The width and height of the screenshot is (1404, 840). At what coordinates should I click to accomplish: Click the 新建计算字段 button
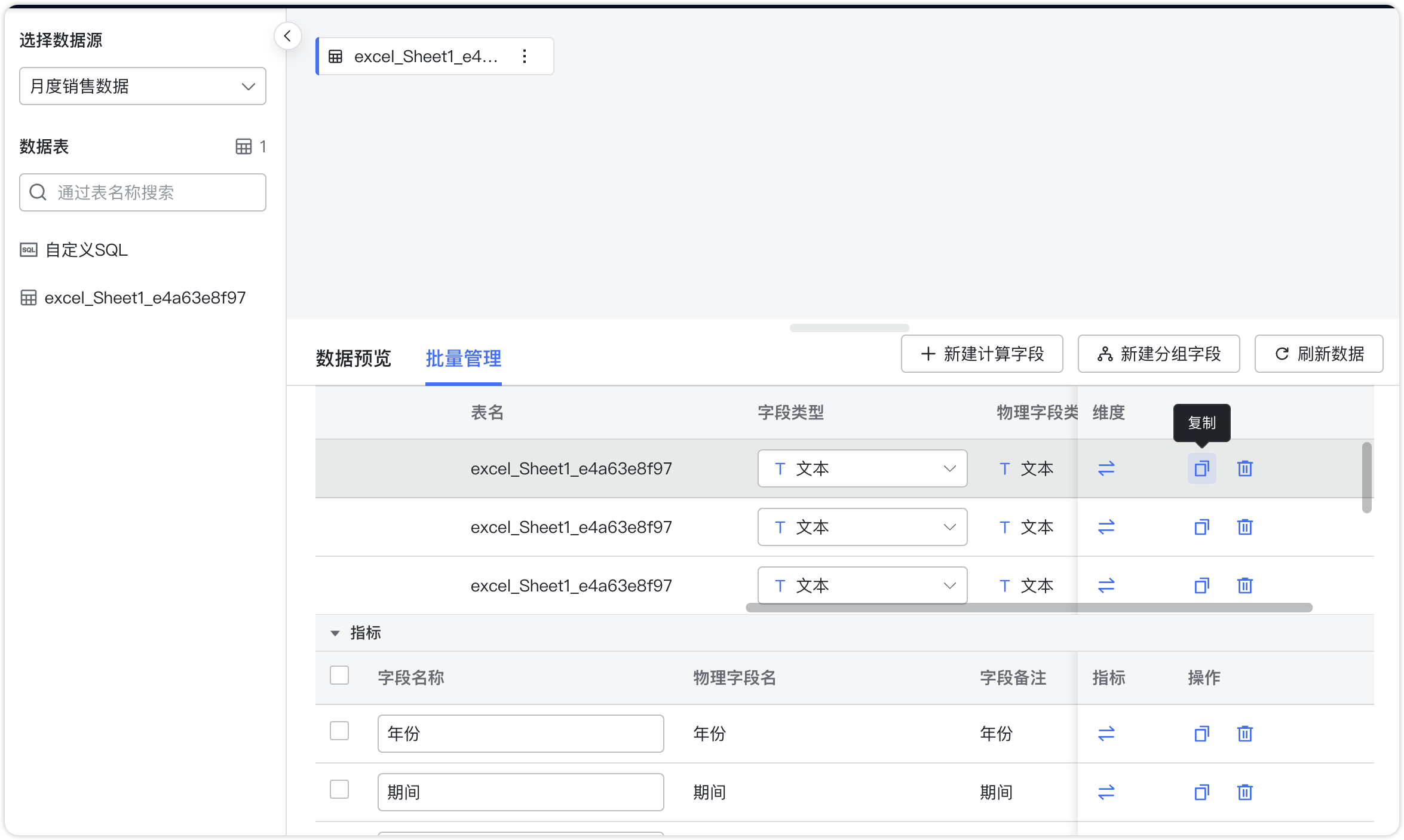(x=982, y=354)
